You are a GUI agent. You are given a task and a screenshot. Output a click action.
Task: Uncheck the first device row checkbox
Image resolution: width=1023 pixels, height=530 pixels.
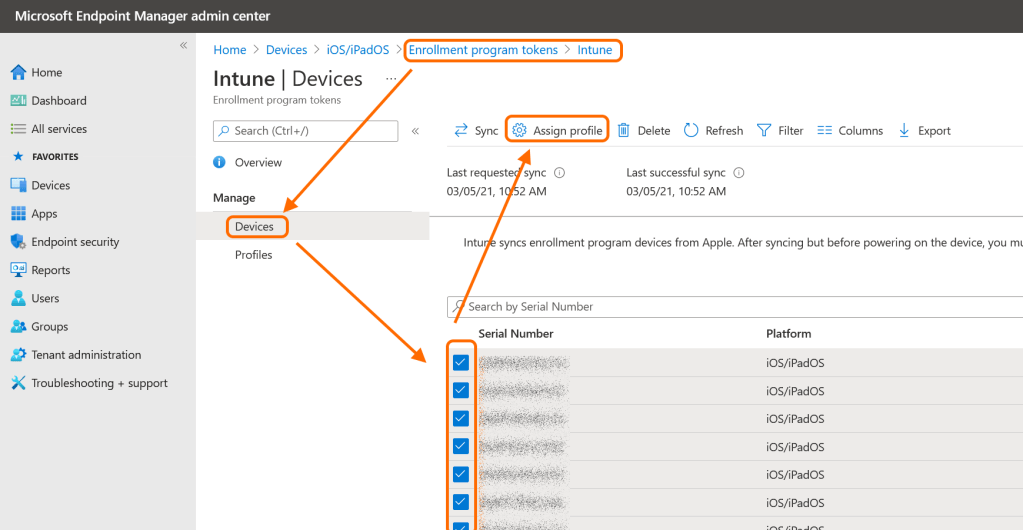click(461, 363)
